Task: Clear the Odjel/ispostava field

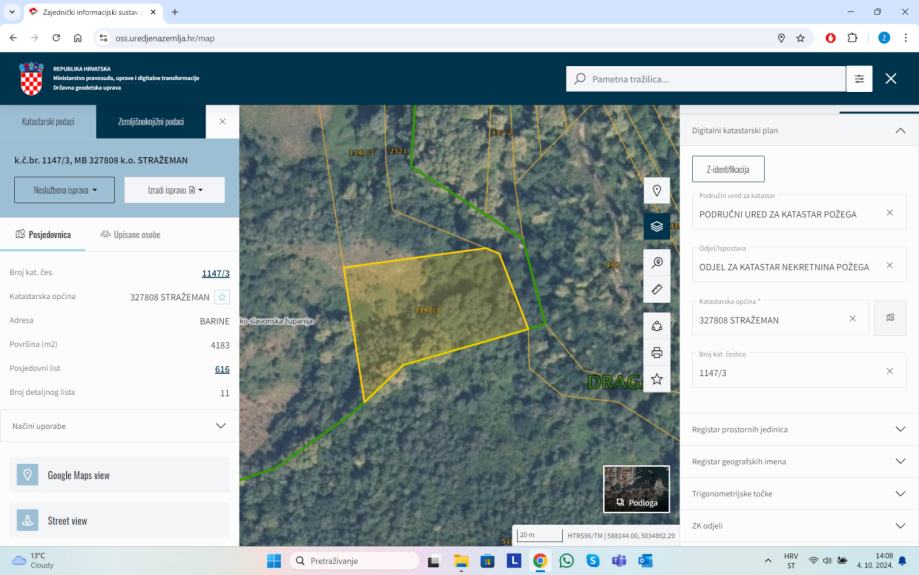Action: pos(889,266)
